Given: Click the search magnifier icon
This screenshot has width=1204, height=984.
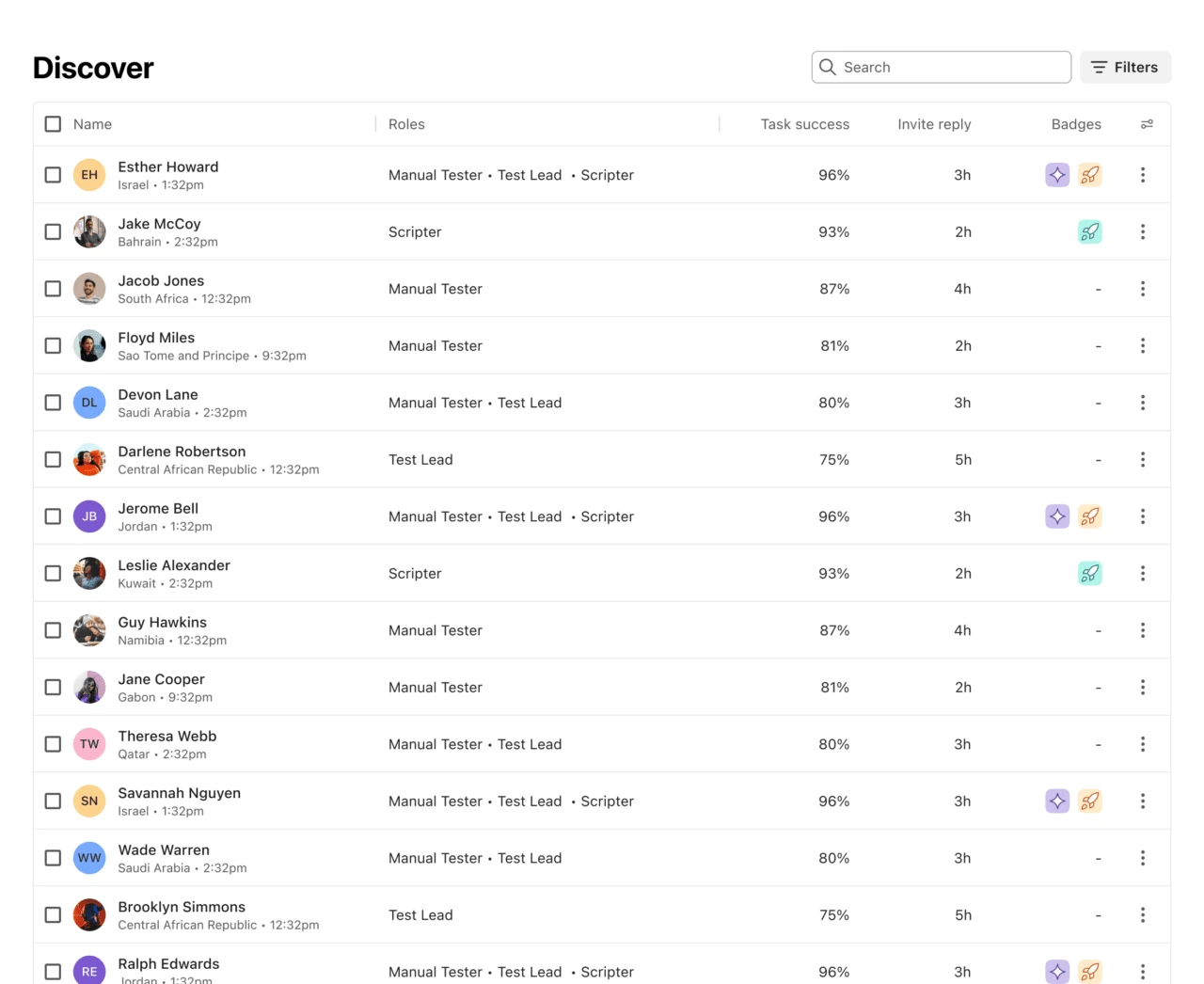Looking at the screenshot, I should point(827,67).
